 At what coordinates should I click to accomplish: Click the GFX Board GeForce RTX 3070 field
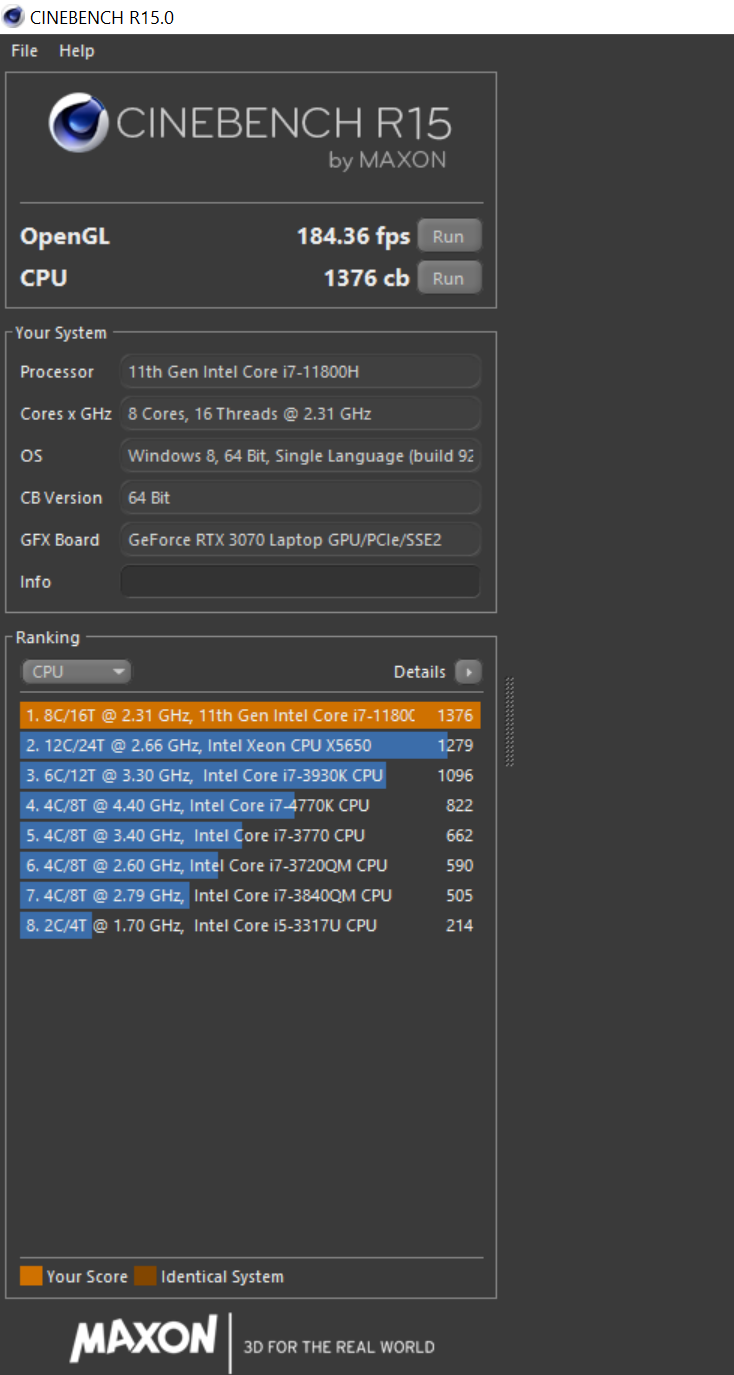pyautogui.click(x=300, y=539)
